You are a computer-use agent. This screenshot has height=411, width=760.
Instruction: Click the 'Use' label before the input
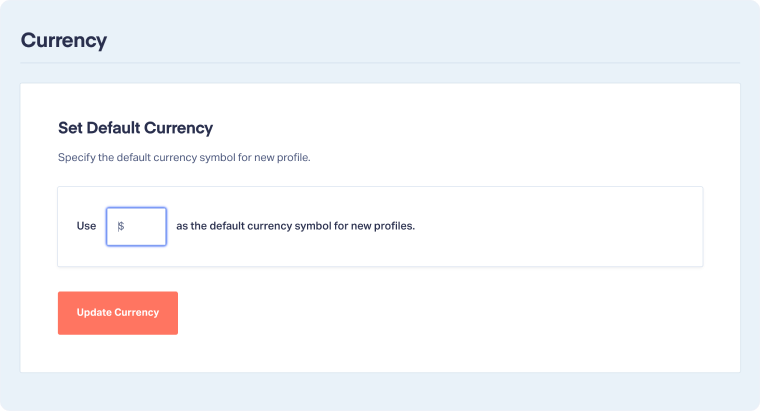point(86,226)
